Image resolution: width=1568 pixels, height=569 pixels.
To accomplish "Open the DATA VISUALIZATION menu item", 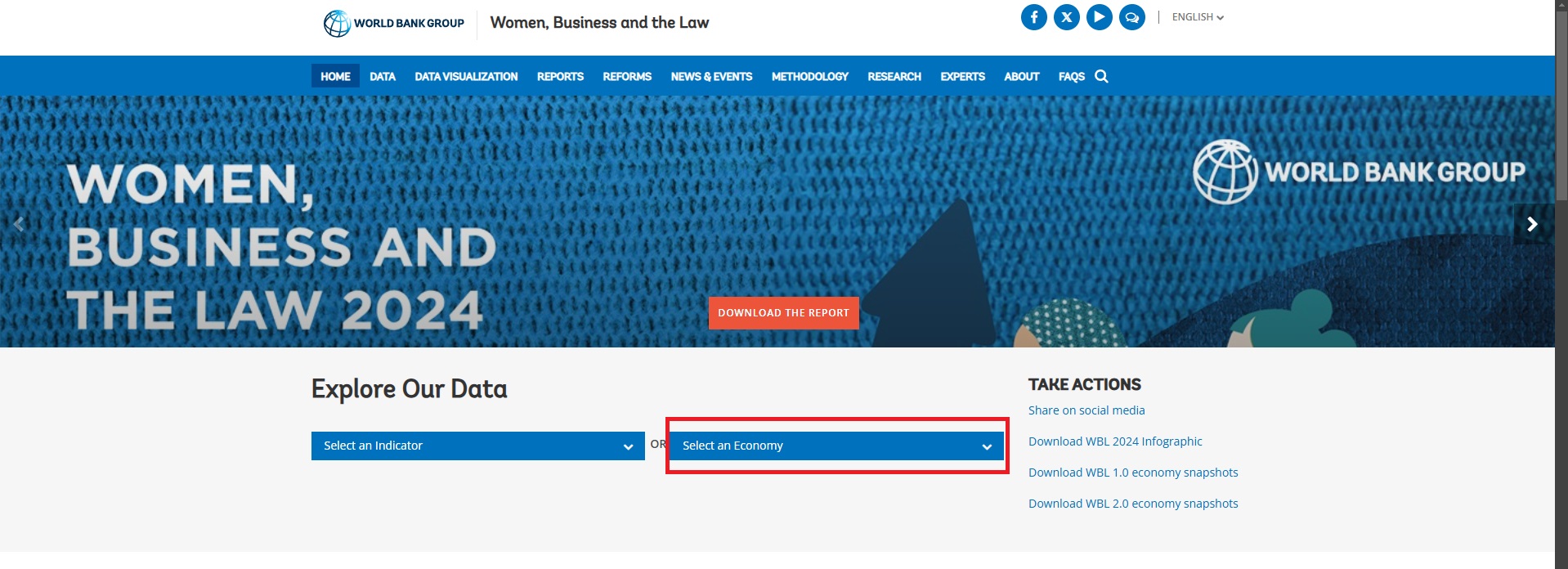I will coord(466,76).
